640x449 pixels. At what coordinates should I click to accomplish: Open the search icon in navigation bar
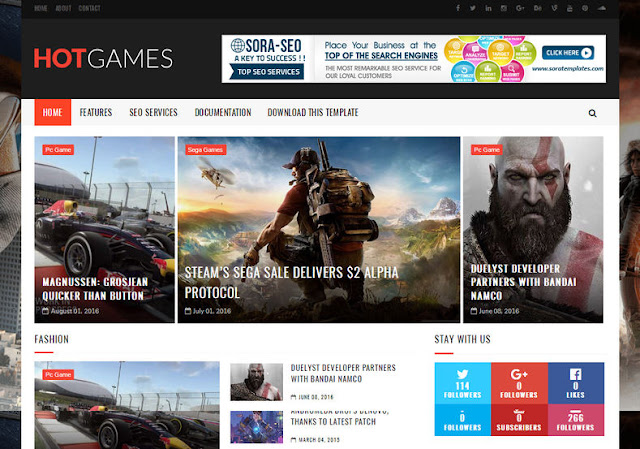(x=592, y=113)
